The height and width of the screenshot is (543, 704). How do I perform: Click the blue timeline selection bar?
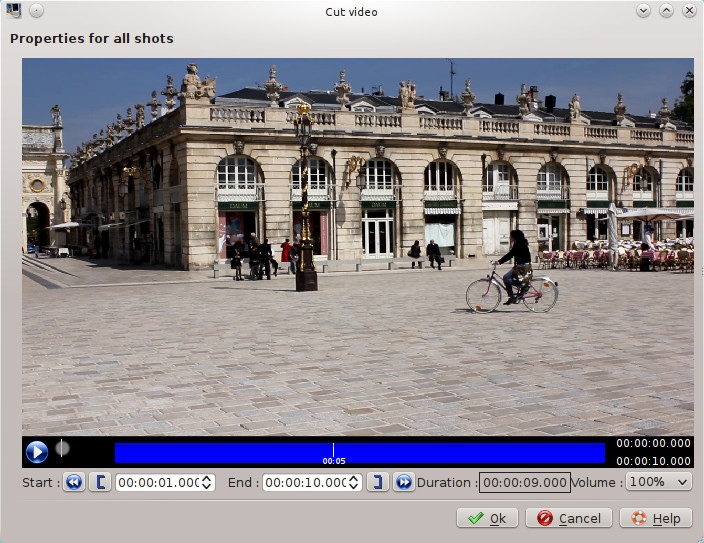point(360,453)
